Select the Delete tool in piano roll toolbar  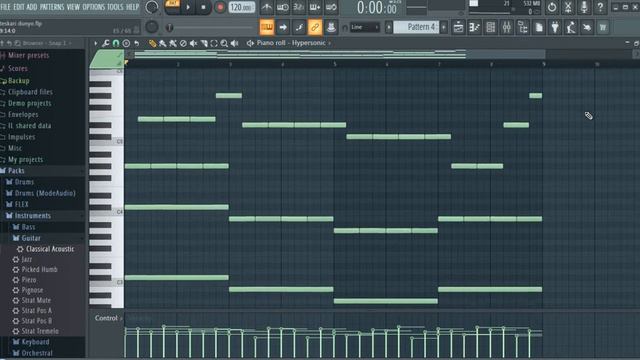pos(183,43)
